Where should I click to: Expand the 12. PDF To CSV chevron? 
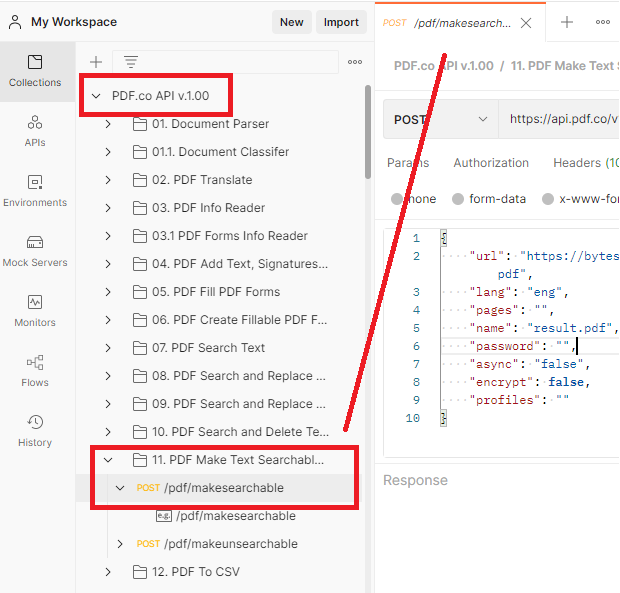point(108,572)
